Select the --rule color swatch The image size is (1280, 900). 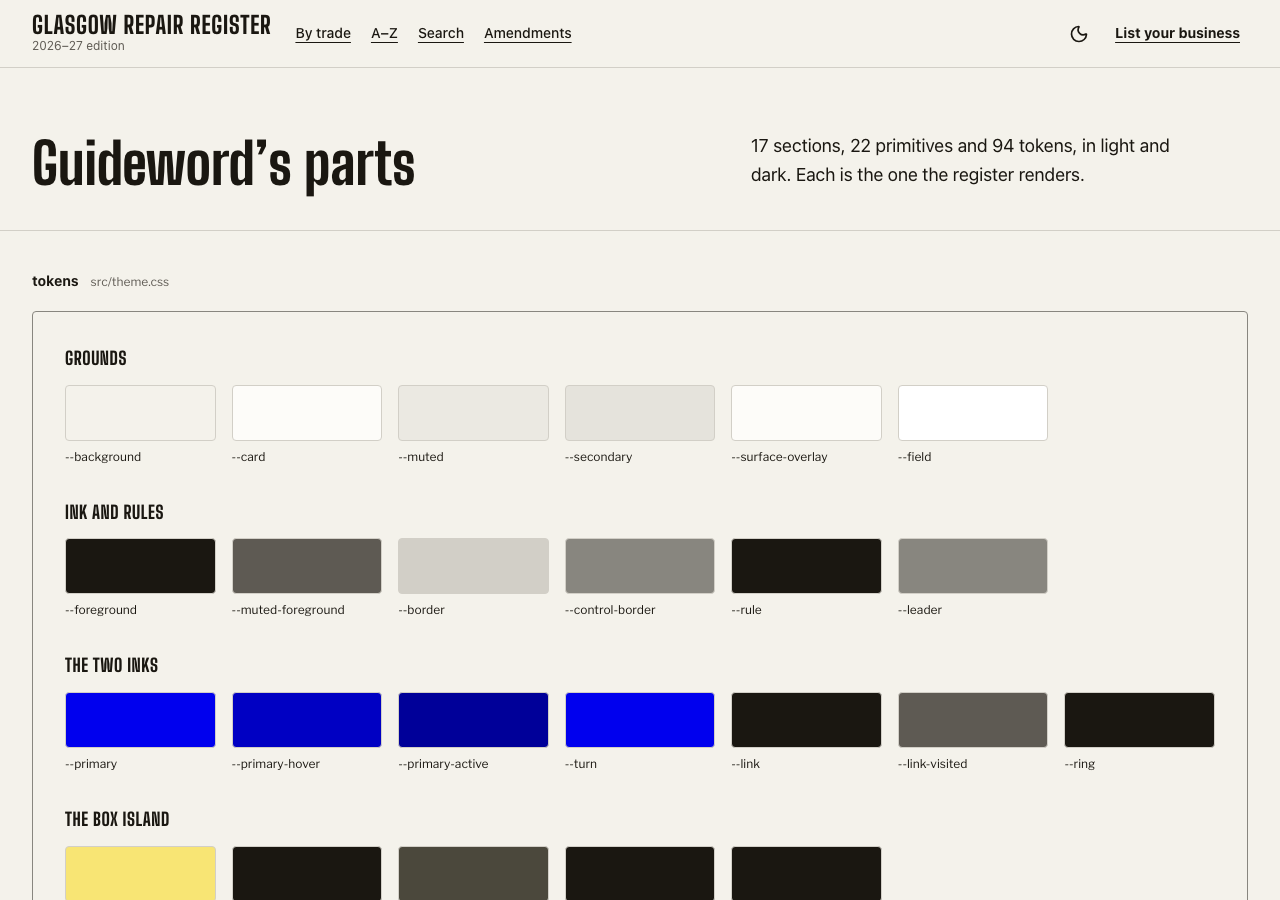click(x=806, y=566)
